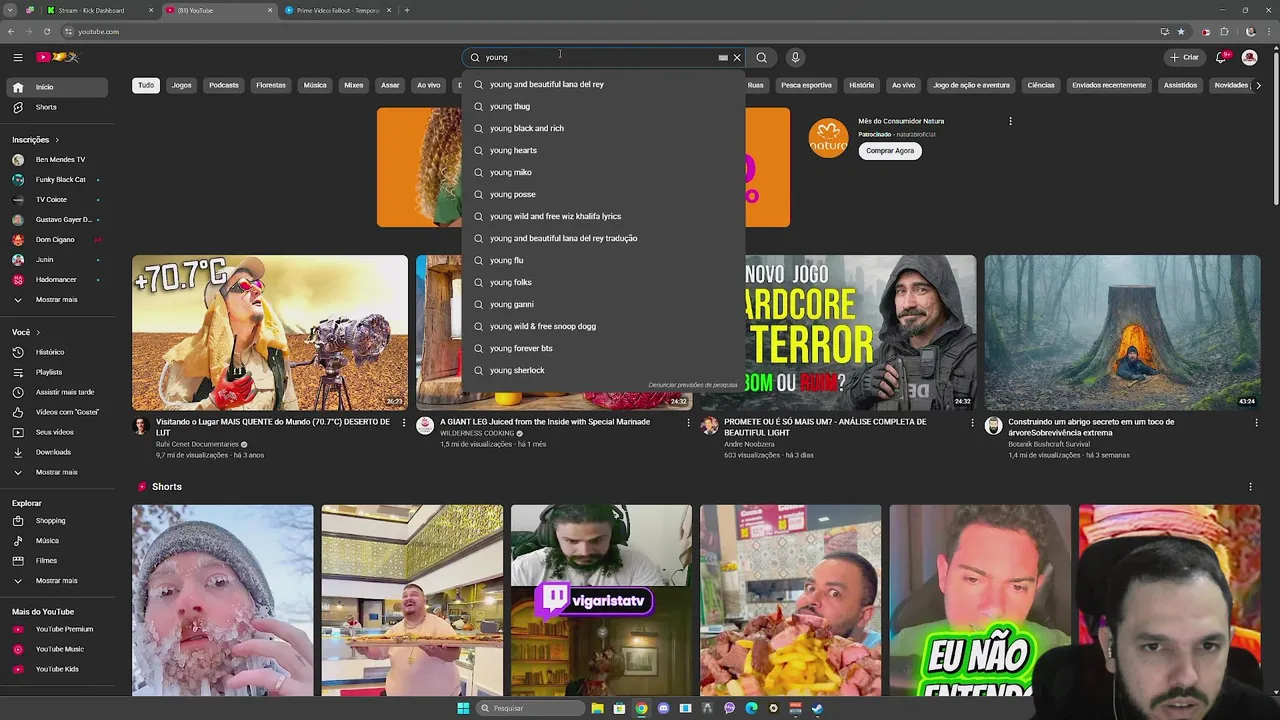Select the Música filter chip

pyautogui.click(x=315, y=85)
